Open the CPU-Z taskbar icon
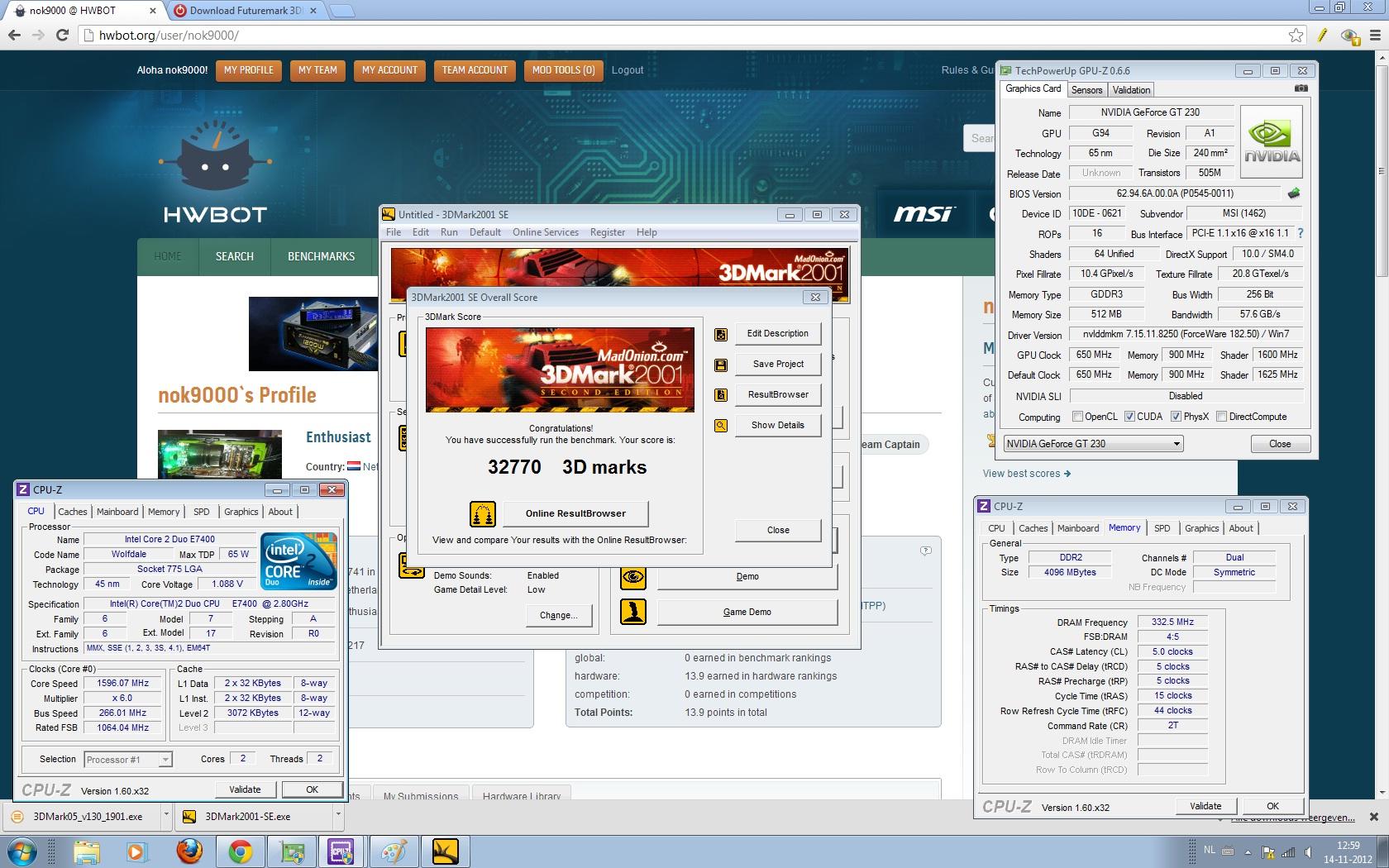 click(x=341, y=851)
